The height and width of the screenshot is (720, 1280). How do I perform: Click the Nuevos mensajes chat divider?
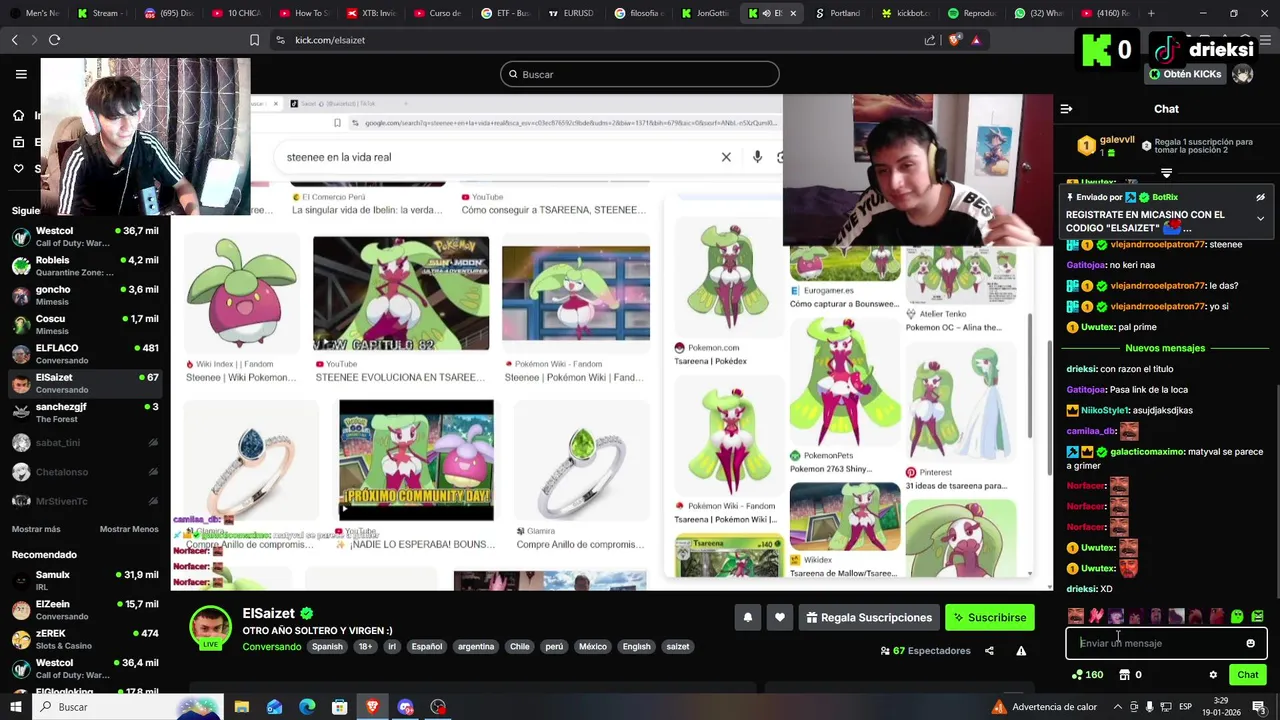coord(1165,348)
